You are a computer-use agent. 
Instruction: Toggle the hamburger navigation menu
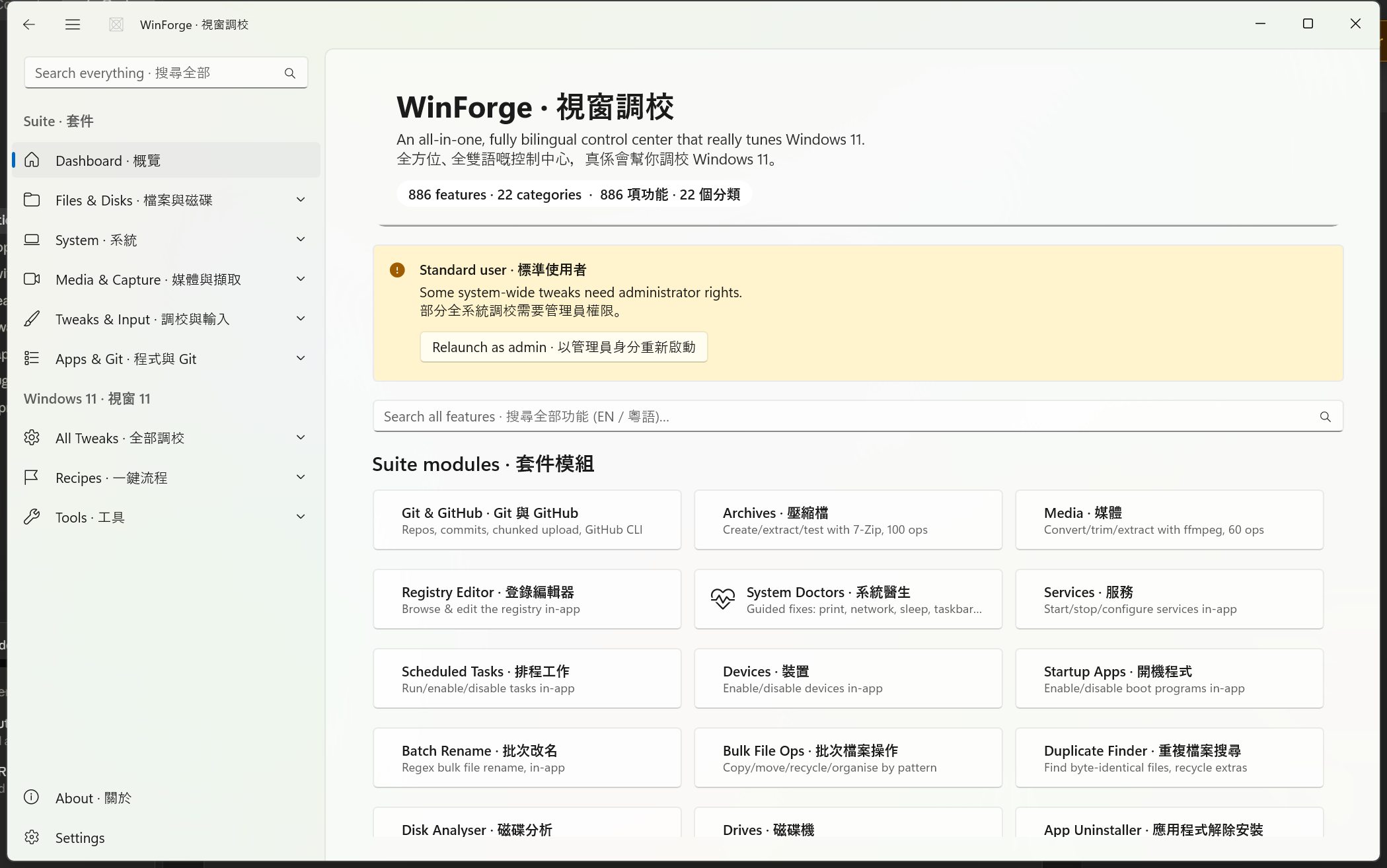[73, 24]
